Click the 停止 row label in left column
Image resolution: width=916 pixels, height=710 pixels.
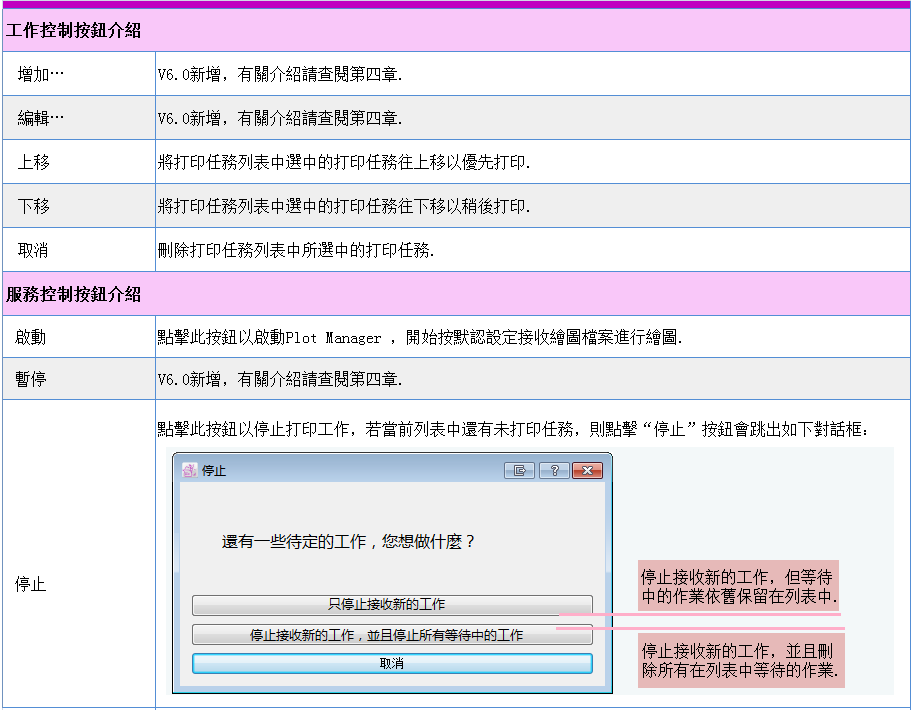(30, 584)
